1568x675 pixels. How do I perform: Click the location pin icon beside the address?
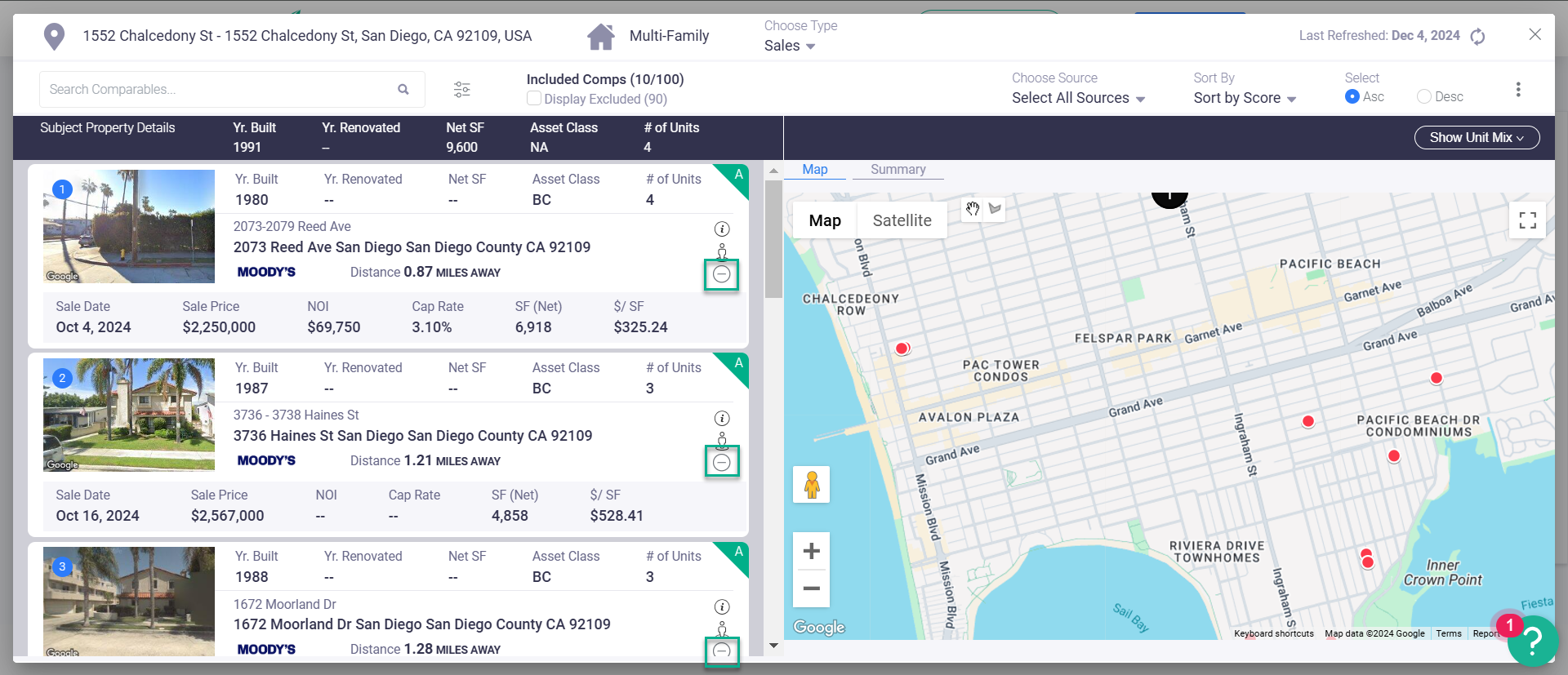tap(54, 37)
